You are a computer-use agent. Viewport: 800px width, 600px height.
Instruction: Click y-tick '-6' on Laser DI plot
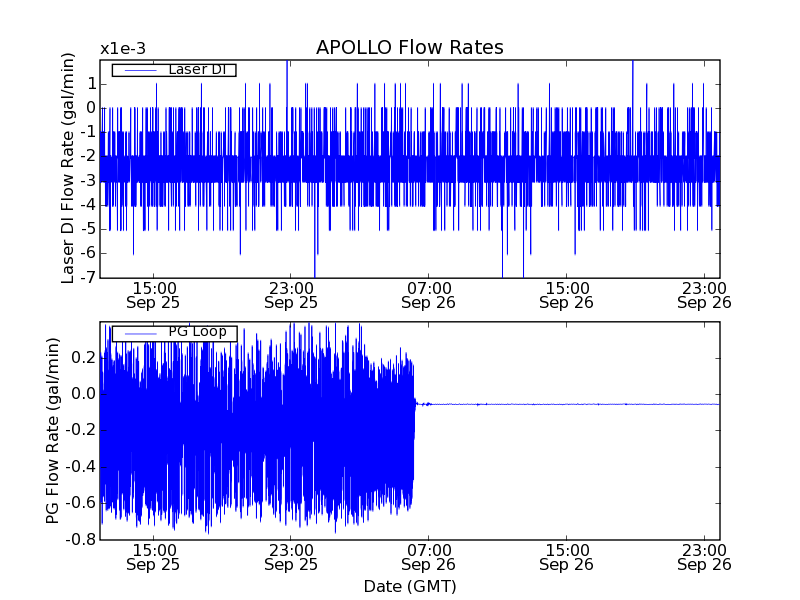(x=88, y=253)
